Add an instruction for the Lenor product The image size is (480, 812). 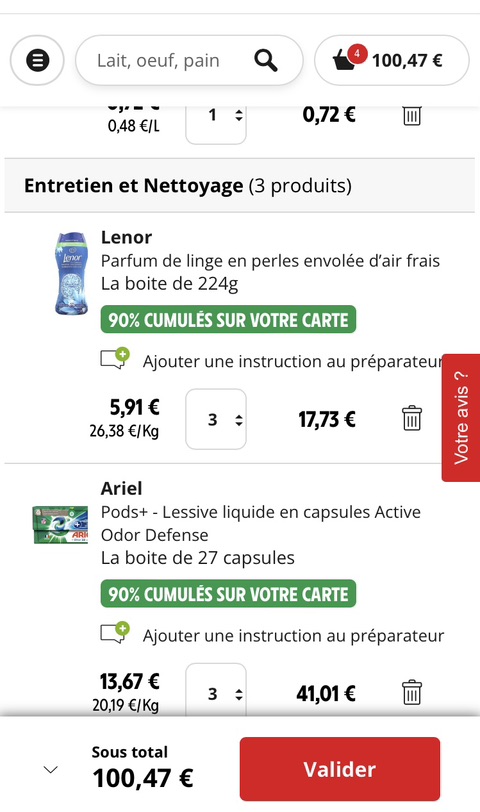click(x=293, y=361)
